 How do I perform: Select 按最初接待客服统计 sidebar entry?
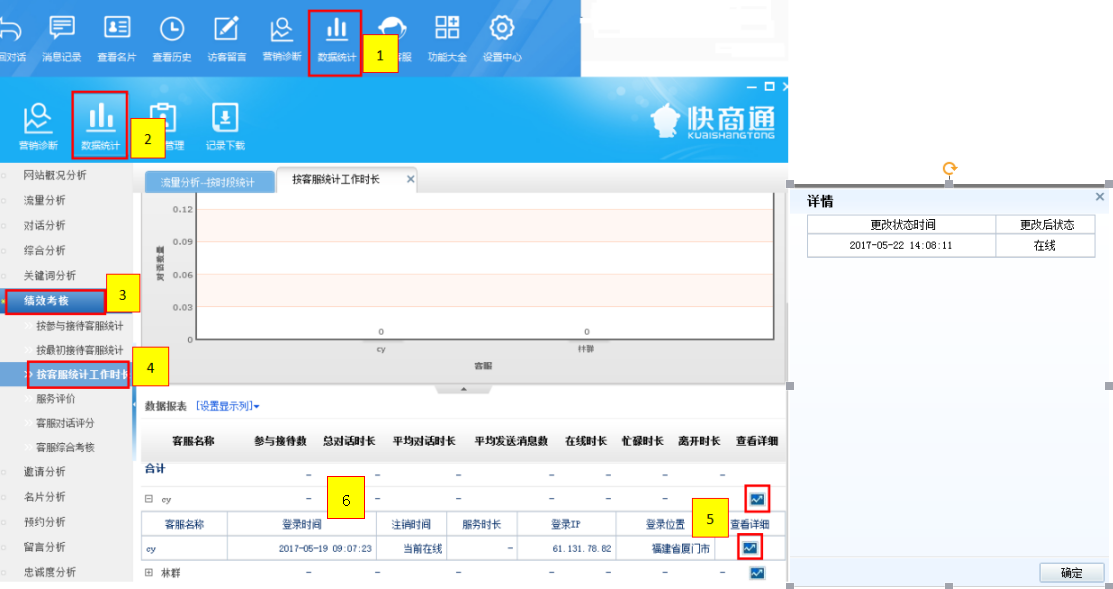click(79, 350)
